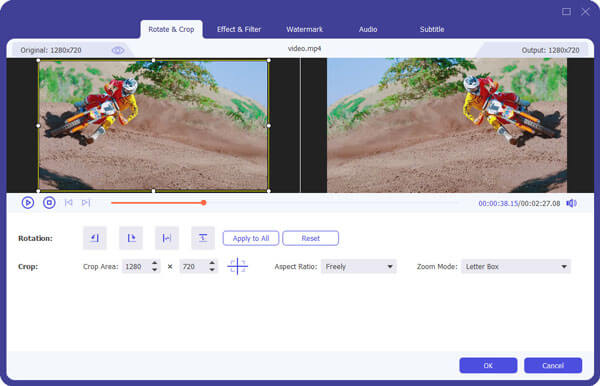The width and height of the screenshot is (600, 386).
Task: Click the orange playback progress handle
Action: click(x=204, y=203)
